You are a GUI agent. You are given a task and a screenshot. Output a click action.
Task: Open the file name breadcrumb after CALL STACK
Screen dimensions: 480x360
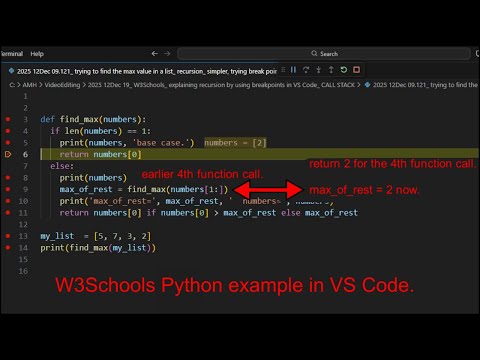(425, 85)
